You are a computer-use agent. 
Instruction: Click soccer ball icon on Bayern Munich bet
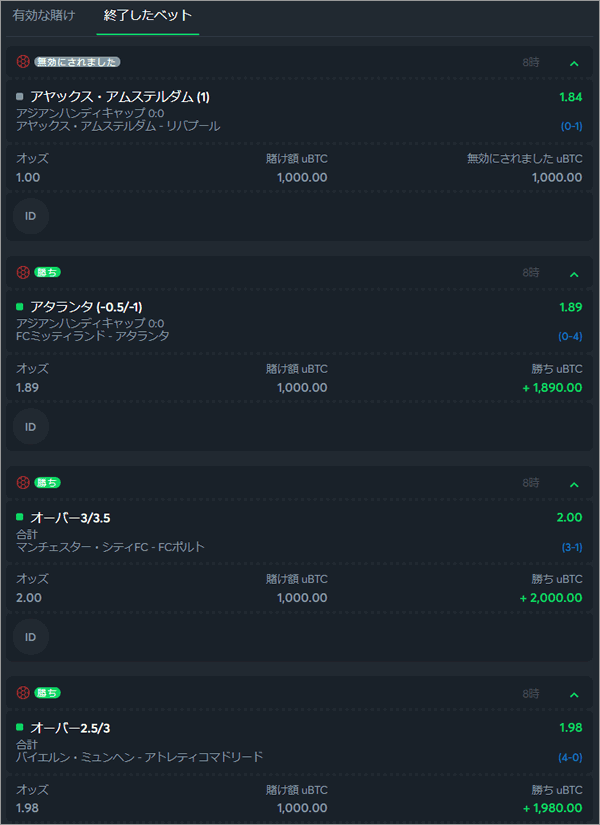(x=23, y=693)
